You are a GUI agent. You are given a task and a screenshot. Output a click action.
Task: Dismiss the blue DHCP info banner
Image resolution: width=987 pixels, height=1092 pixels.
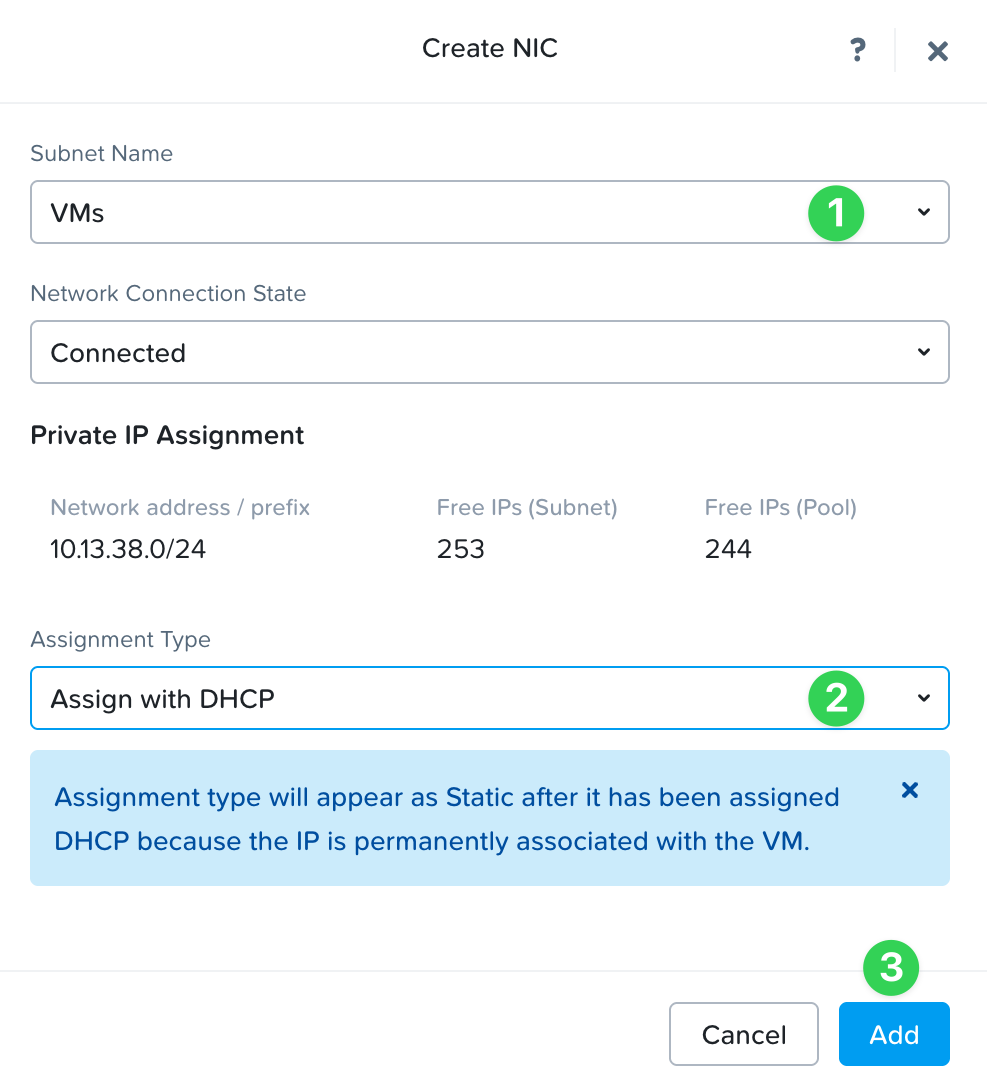coord(910,790)
